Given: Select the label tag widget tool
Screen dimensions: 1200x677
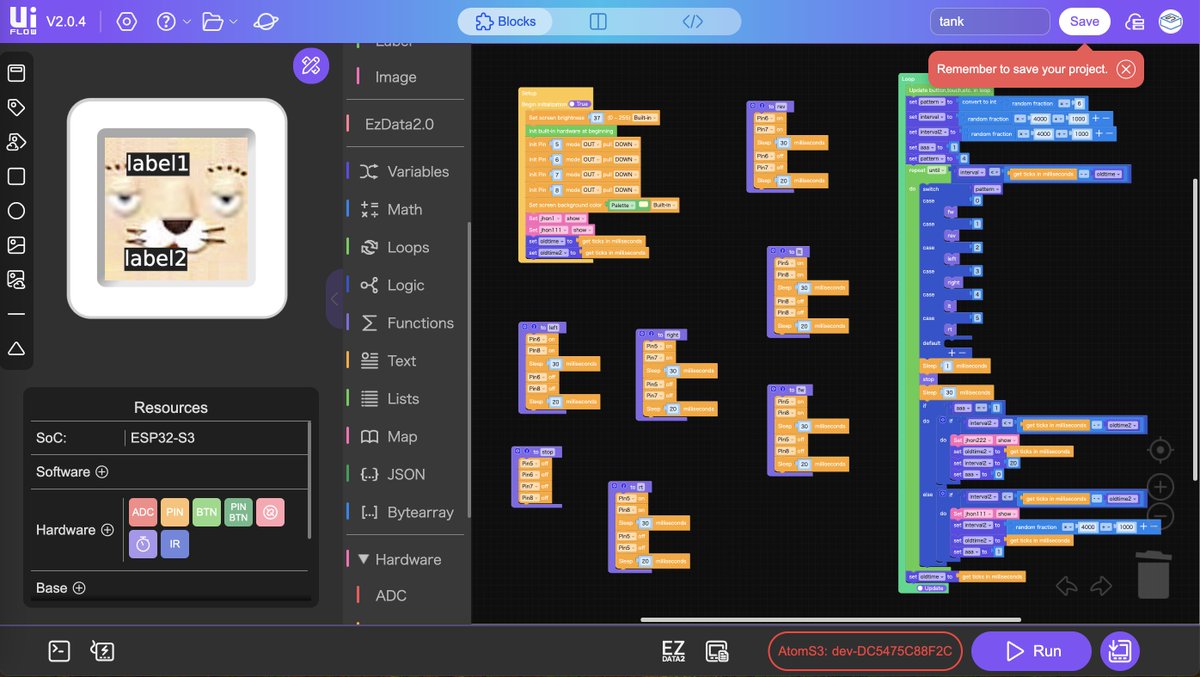Looking at the screenshot, I should click(16, 107).
